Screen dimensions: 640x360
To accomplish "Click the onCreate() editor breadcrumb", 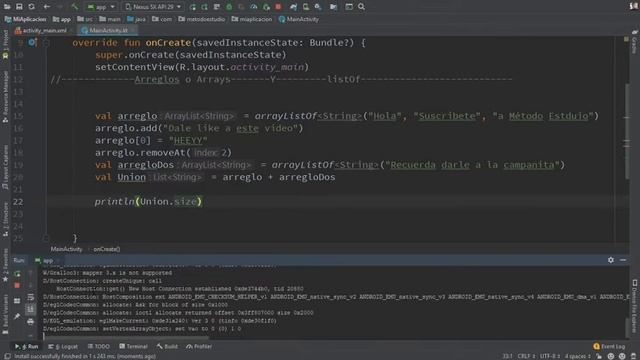I will [x=107, y=249].
